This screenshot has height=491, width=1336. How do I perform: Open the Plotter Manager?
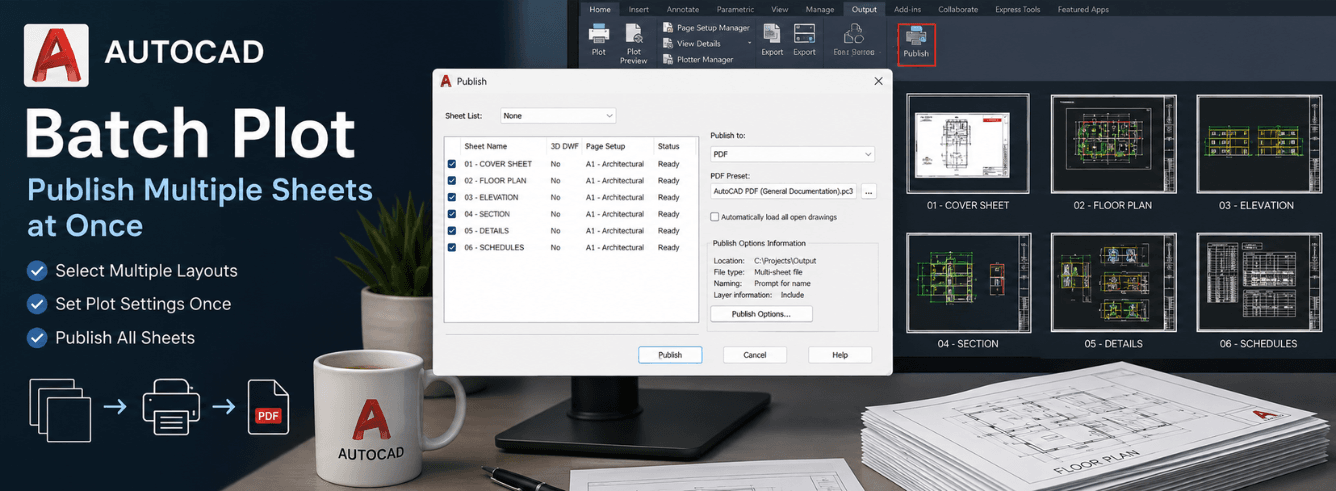click(697, 60)
